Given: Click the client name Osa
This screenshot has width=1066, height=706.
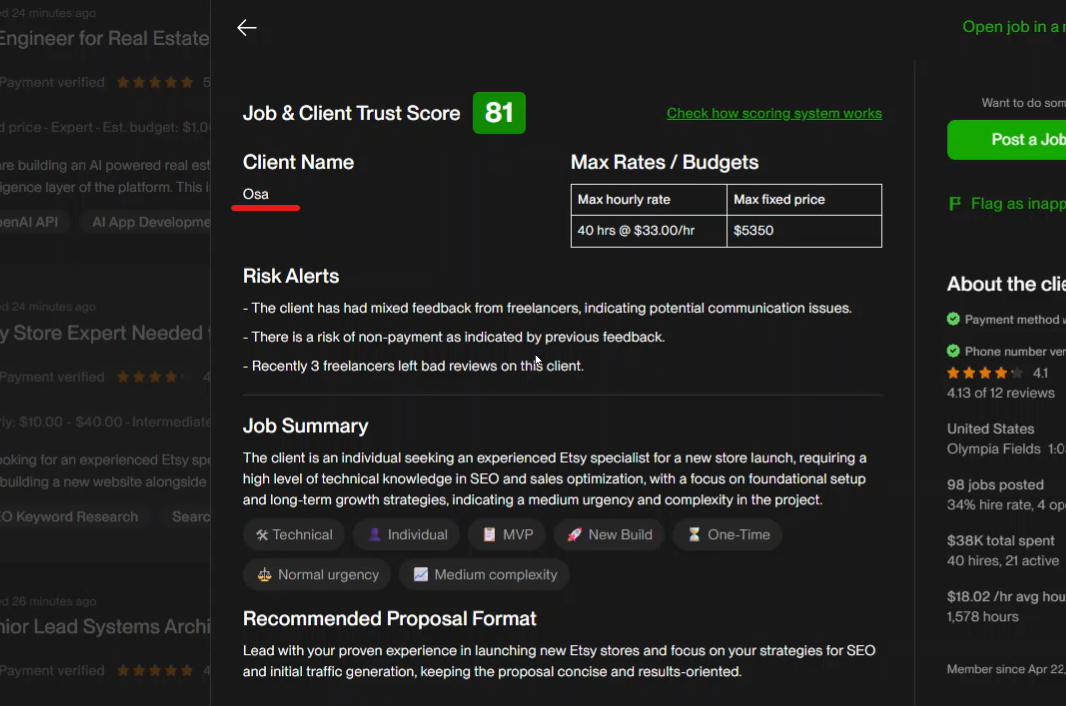Looking at the screenshot, I should (256, 194).
